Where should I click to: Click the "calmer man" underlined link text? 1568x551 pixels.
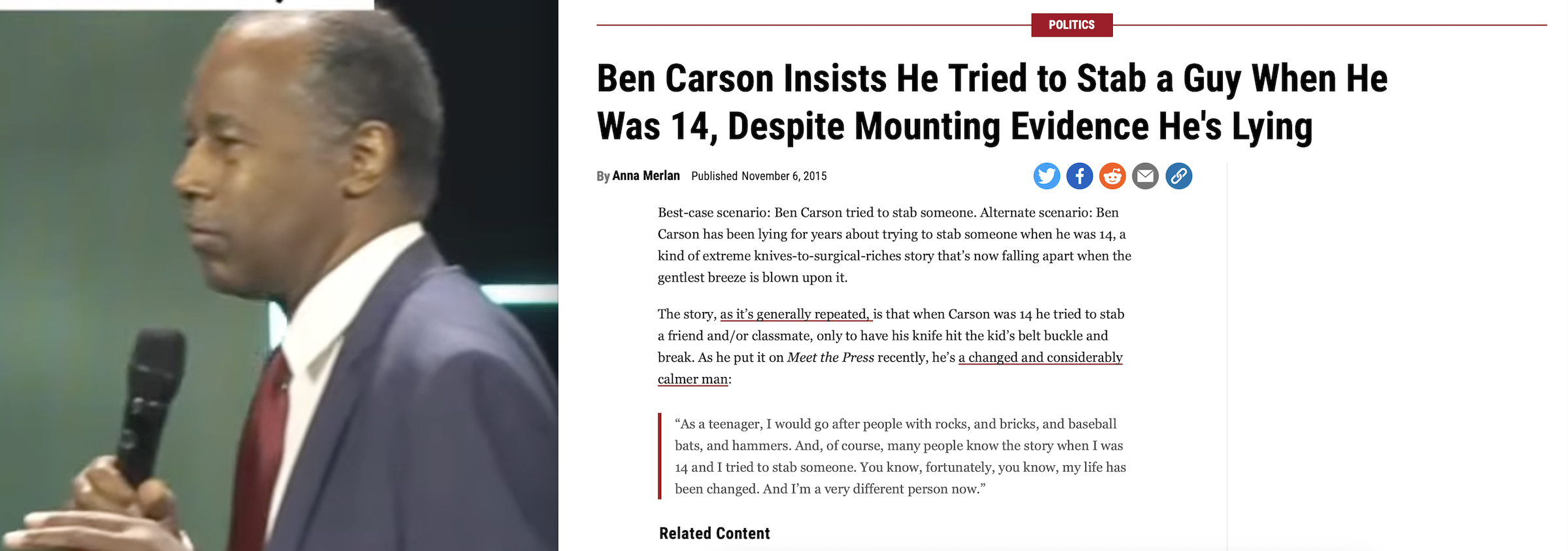pos(692,380)
